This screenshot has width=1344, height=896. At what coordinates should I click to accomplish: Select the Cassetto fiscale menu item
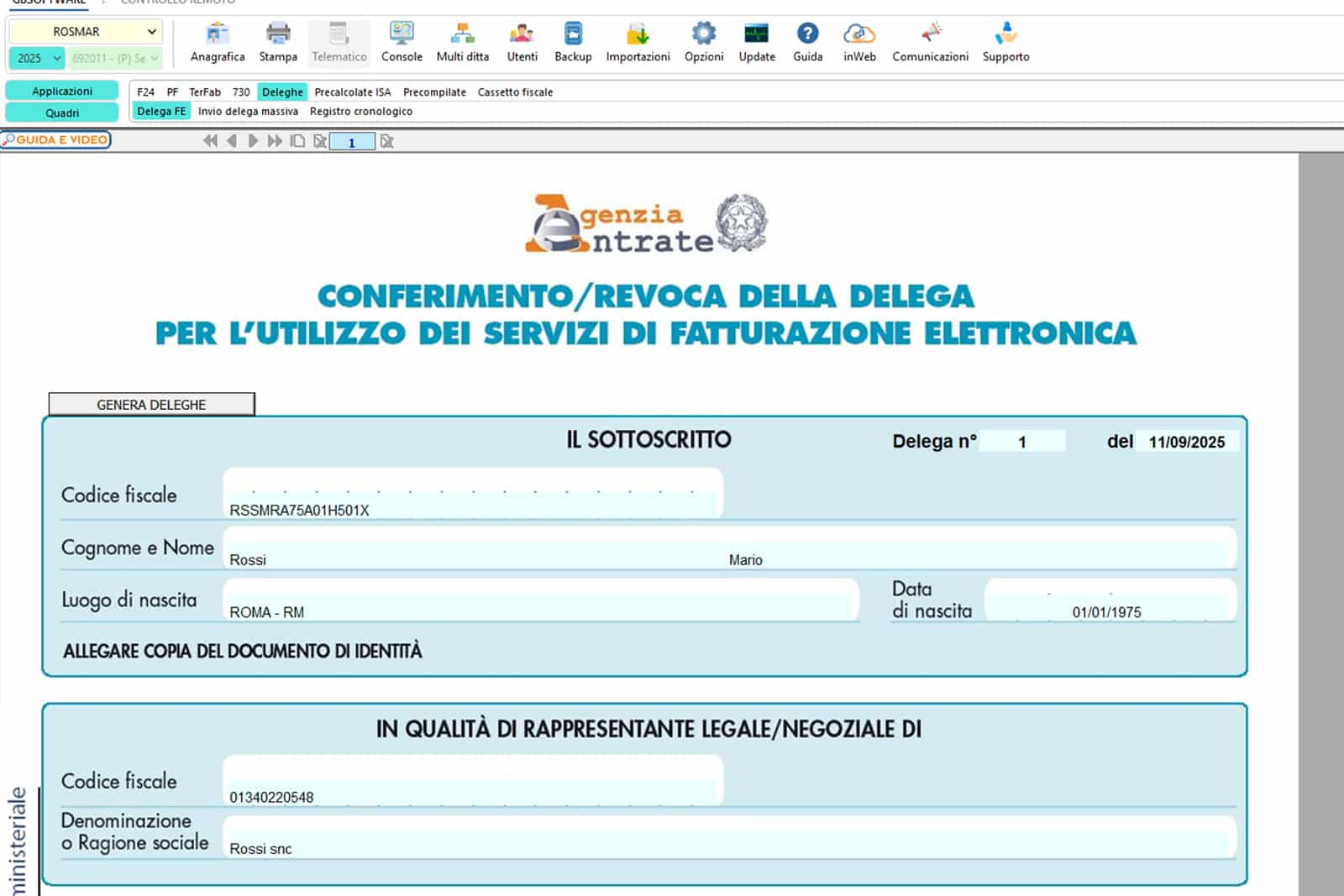[x=515, y=92]
